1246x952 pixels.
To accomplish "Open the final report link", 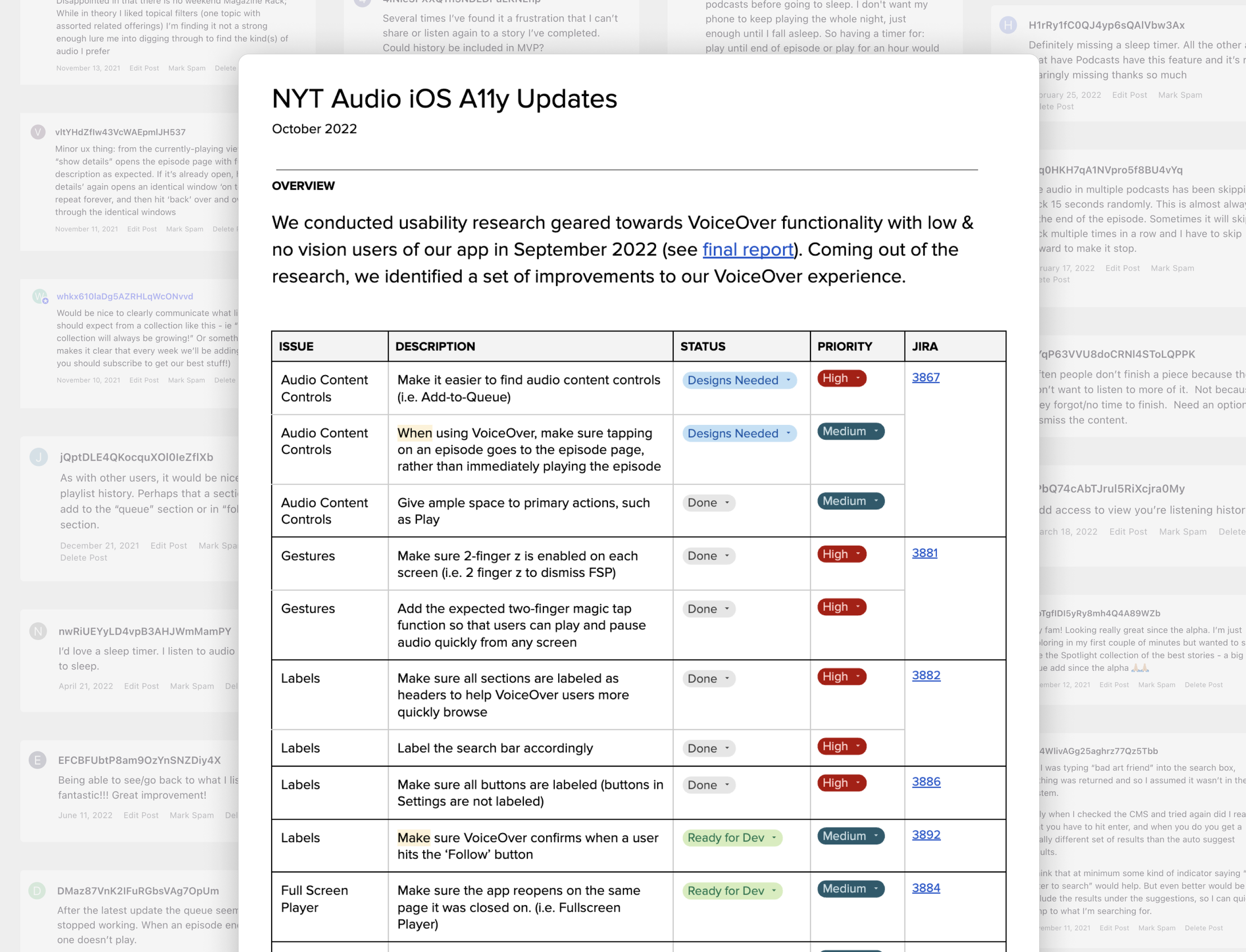I will coord(747,250).
